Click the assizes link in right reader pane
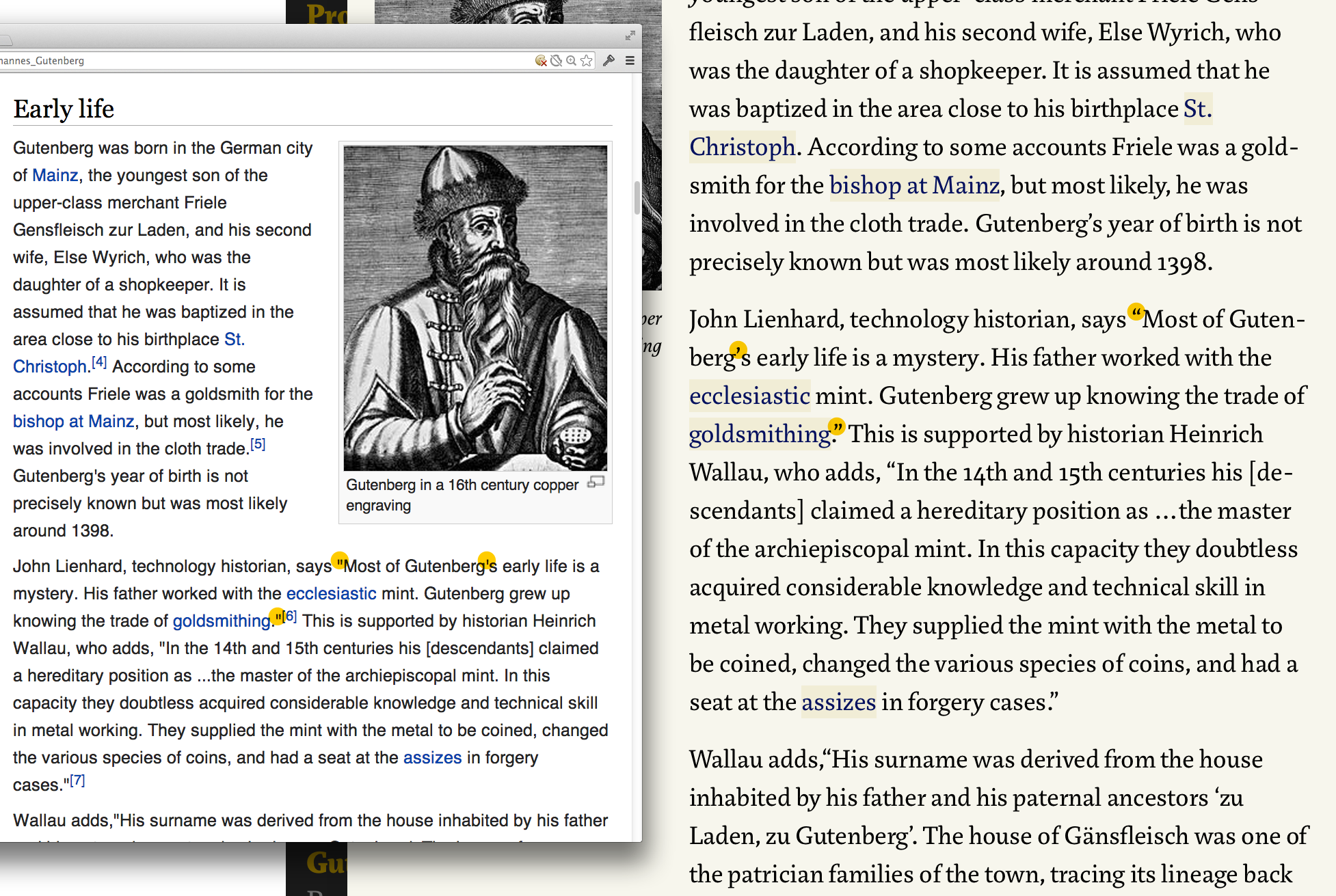This screenshot has height=896, width=1336. tap(838, 703)
